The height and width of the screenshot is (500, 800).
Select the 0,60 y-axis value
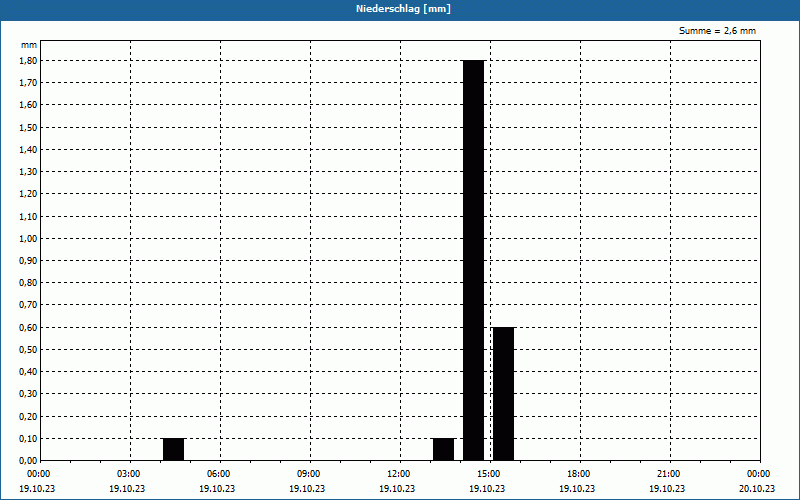point(29,328)
